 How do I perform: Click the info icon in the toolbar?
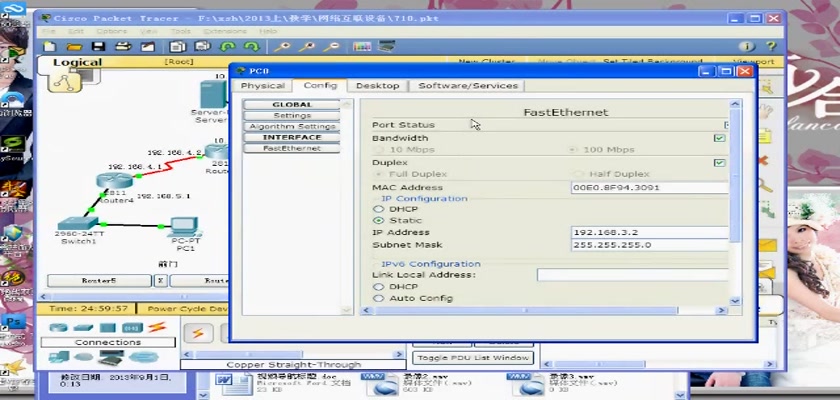coord(747,47)
